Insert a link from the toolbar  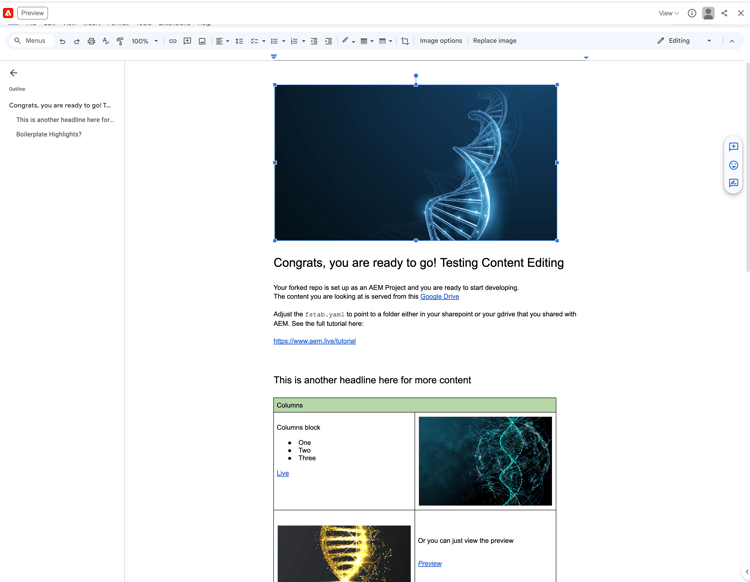[173, 41]
